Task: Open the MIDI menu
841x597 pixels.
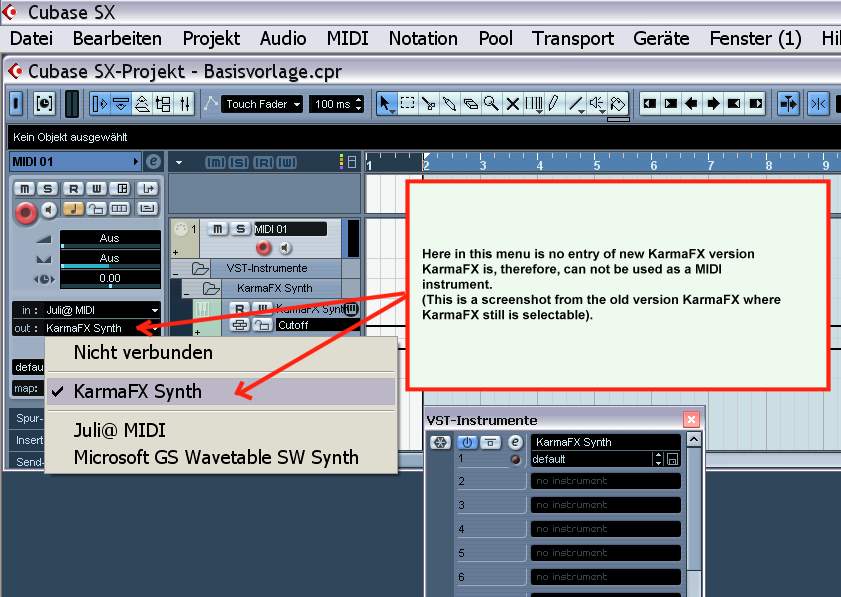Action: [x=347, y=39]
